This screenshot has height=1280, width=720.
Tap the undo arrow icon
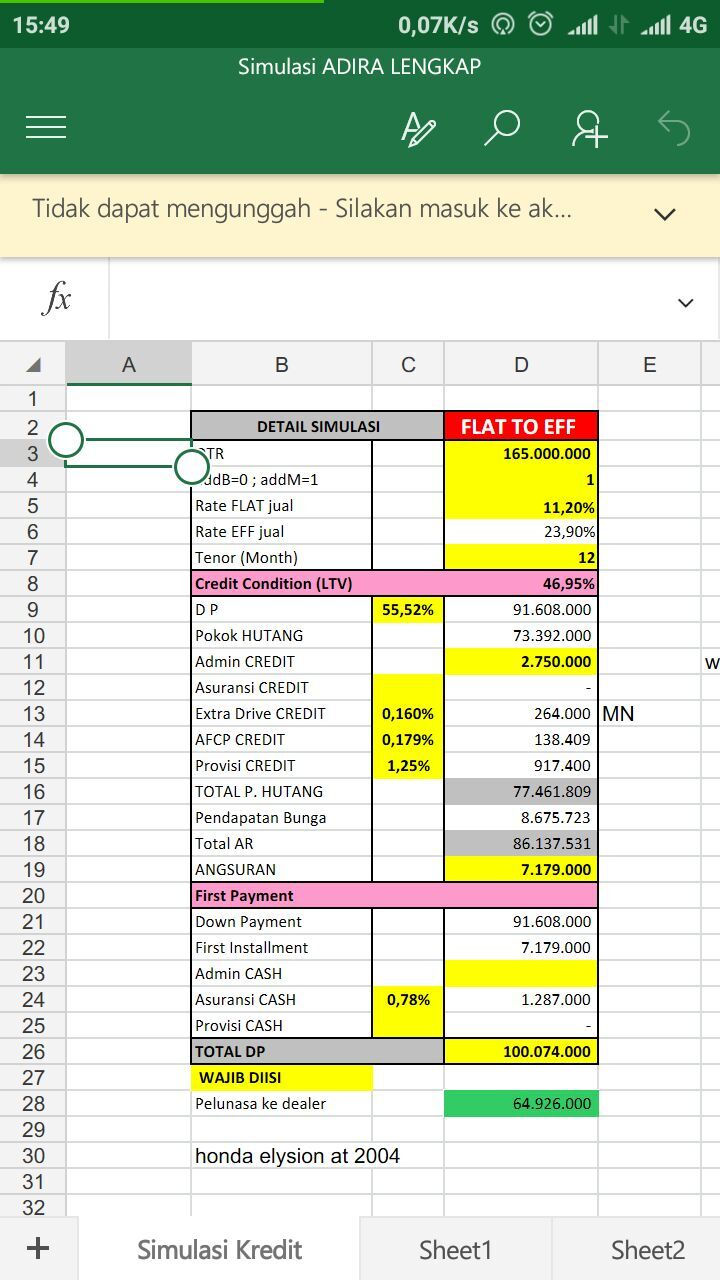[674, 128]
